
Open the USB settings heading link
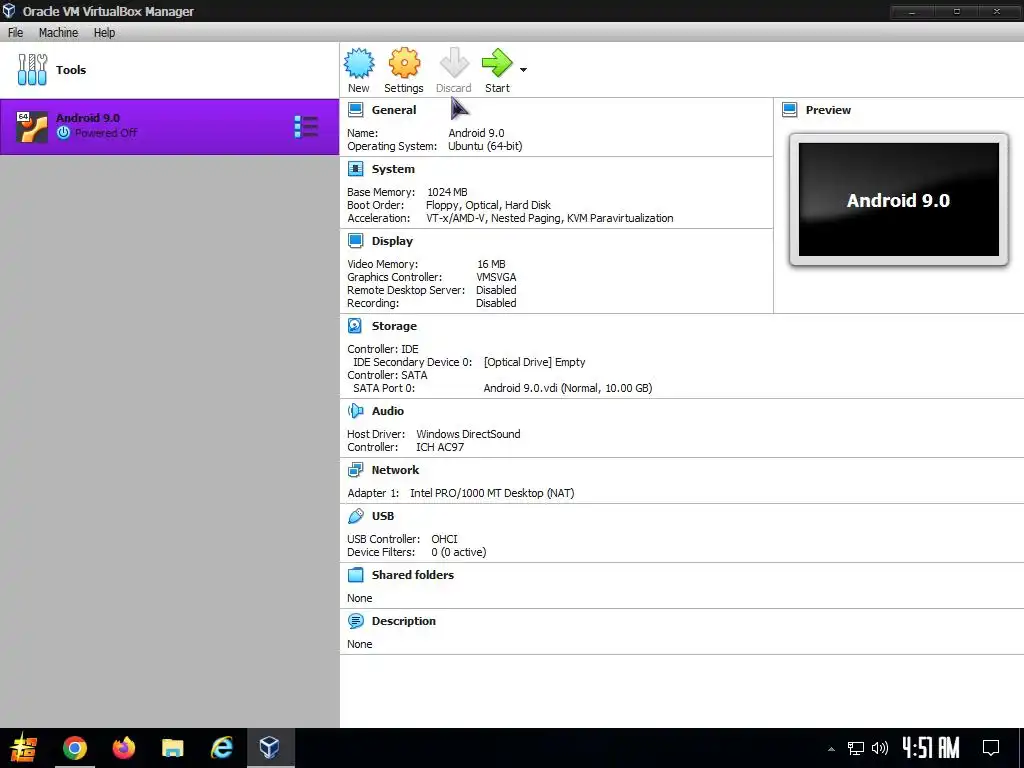point(383,516)
